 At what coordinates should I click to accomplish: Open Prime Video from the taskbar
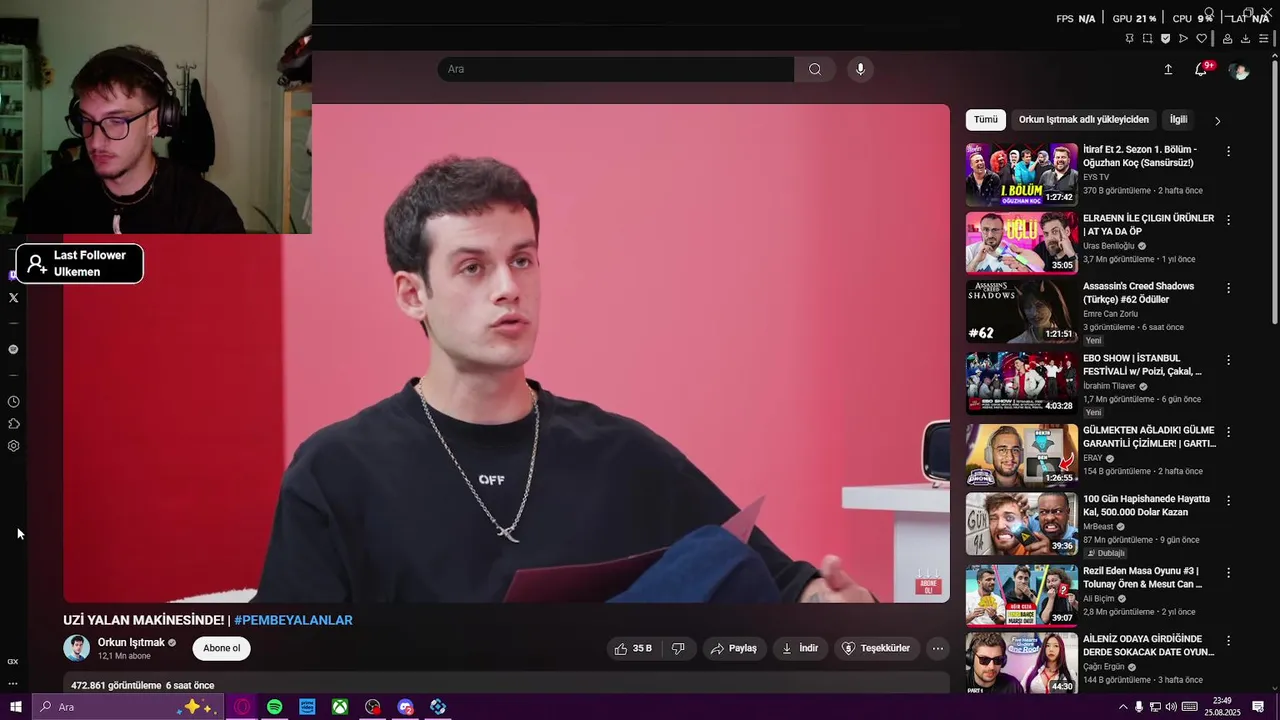point(307,707)
